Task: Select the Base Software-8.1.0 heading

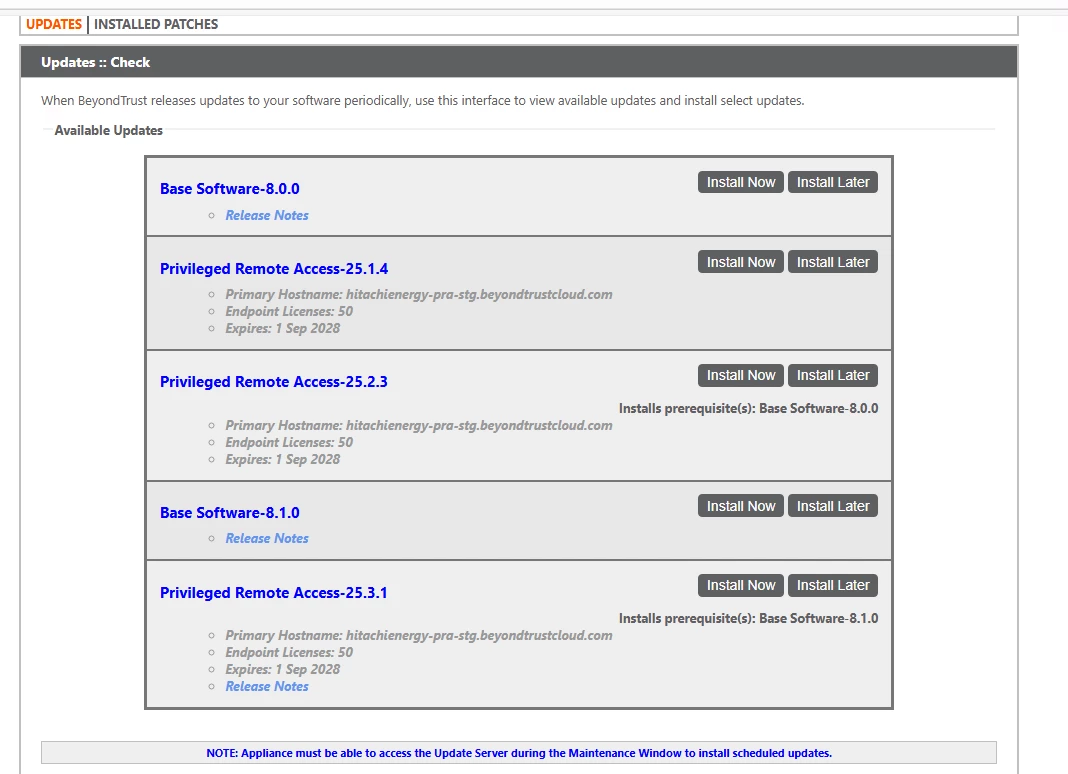Action: [x=230, y=512]
